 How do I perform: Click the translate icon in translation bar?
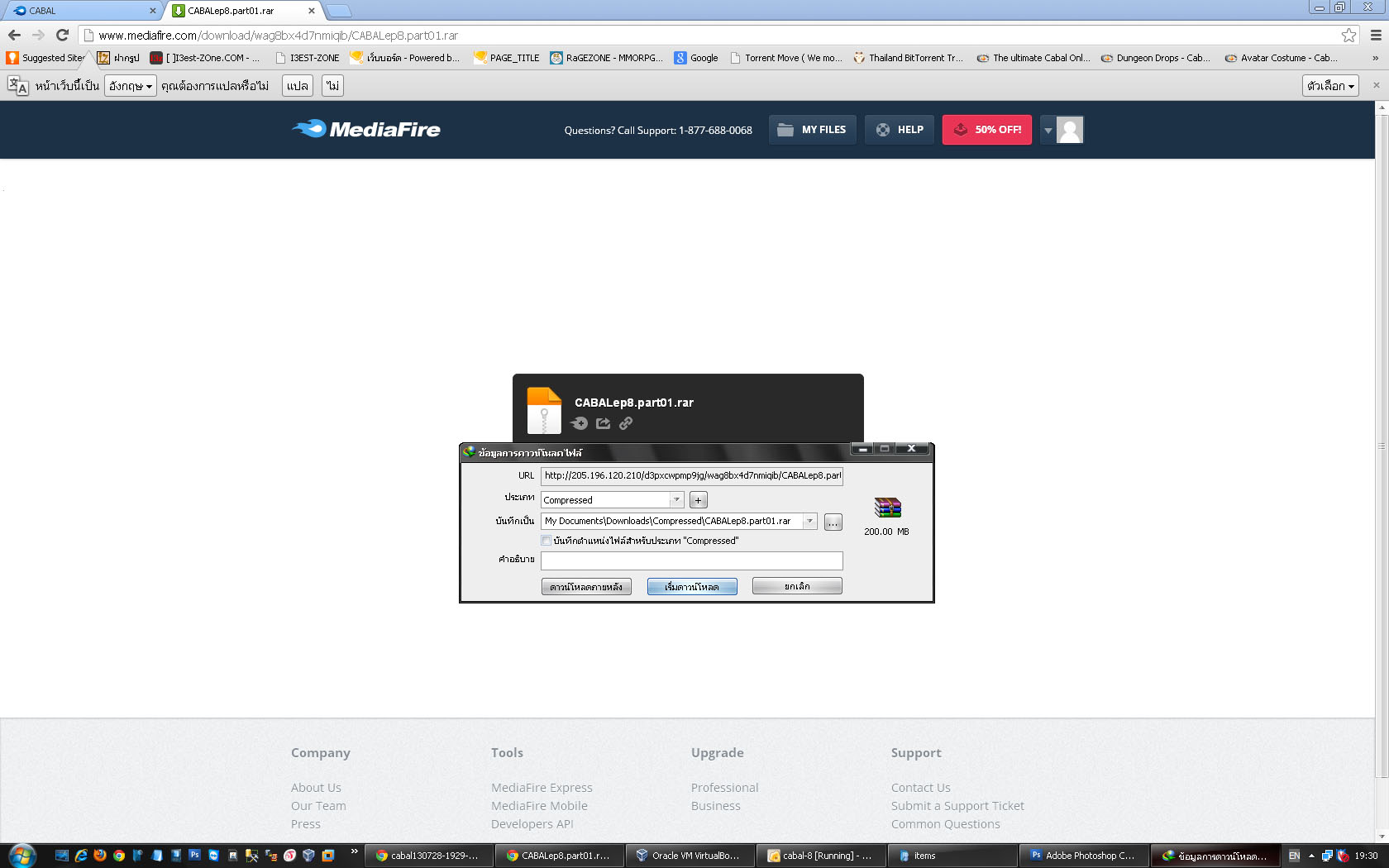pos(17,85)
